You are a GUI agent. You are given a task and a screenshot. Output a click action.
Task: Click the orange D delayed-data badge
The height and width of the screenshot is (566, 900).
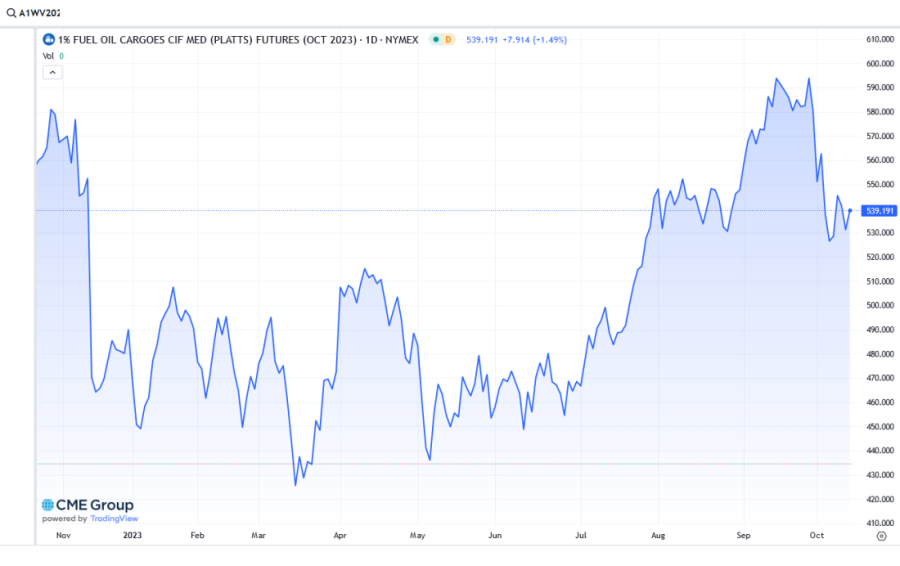tap(448, 39)
